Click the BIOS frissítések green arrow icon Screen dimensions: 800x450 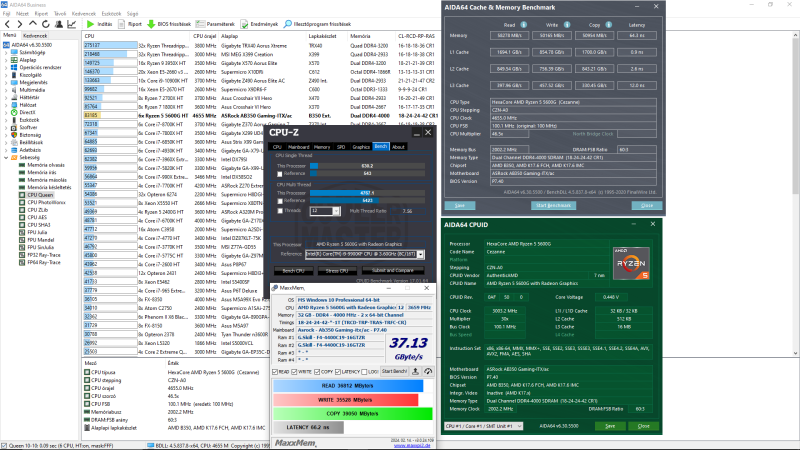pyautogui.click(x=151, y=24)
